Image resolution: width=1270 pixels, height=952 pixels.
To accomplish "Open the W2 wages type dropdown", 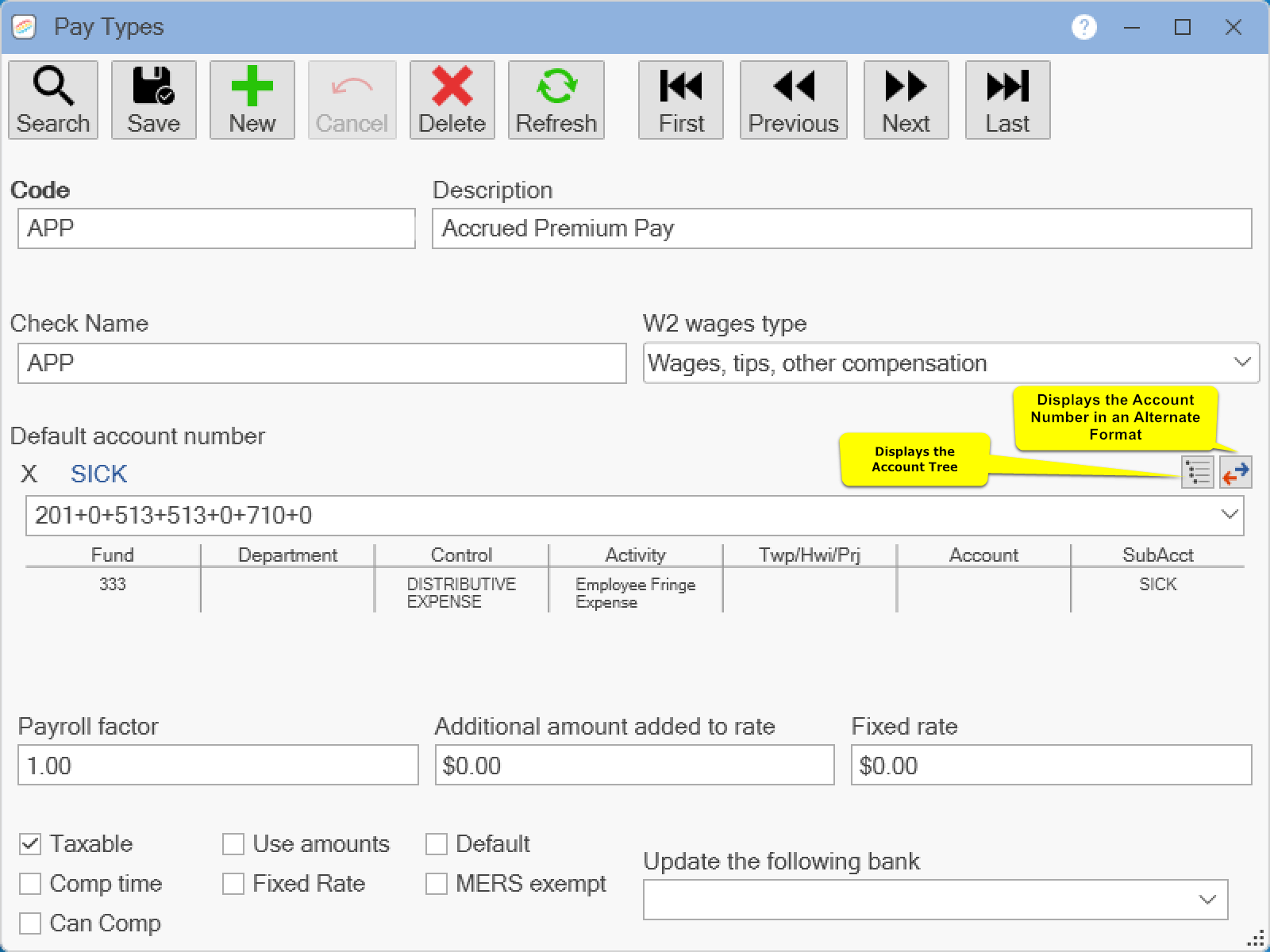I will [x=951, y=363].
